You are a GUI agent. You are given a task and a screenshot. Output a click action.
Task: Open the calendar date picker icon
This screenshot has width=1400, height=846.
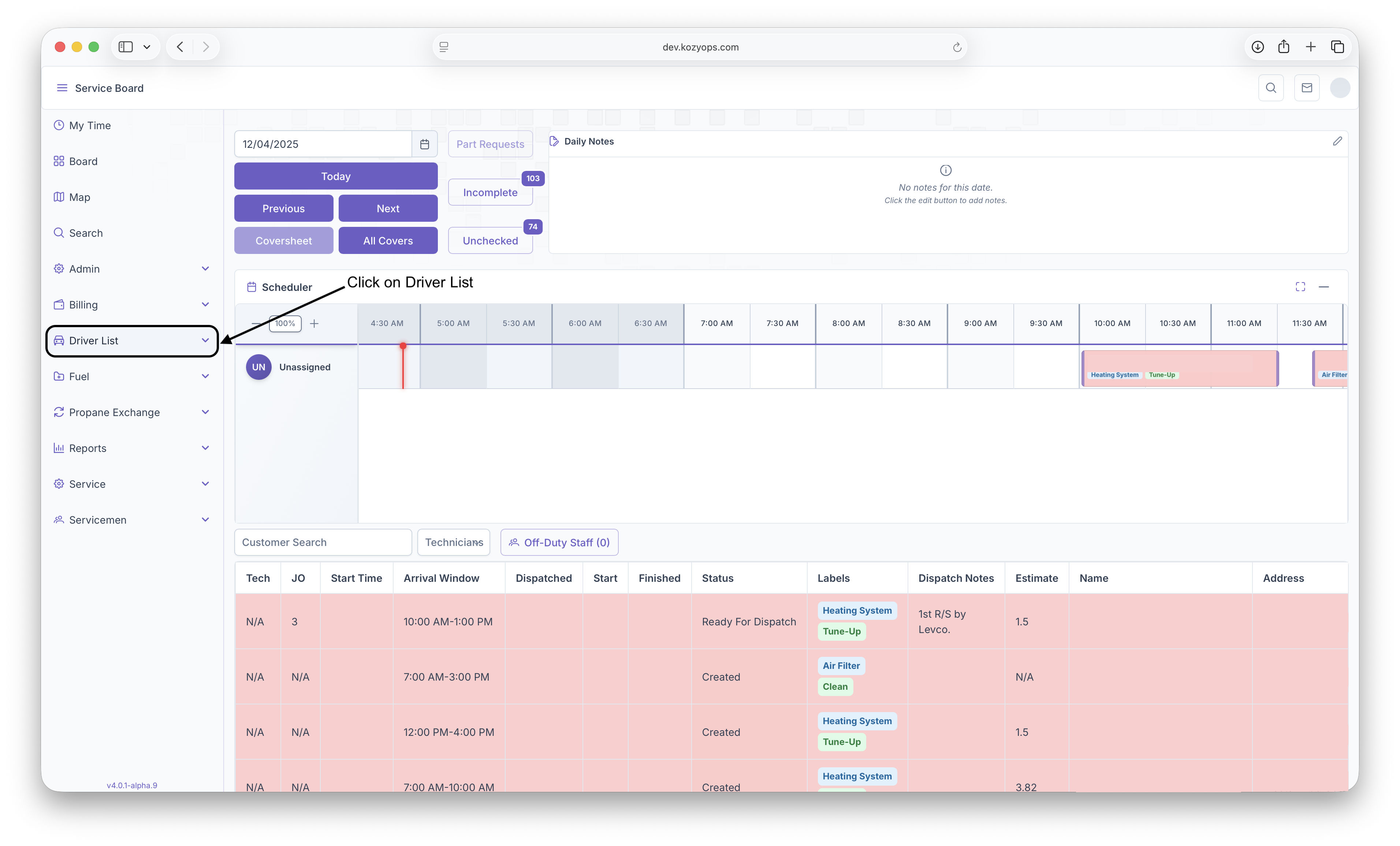click(x=424, y=144)
